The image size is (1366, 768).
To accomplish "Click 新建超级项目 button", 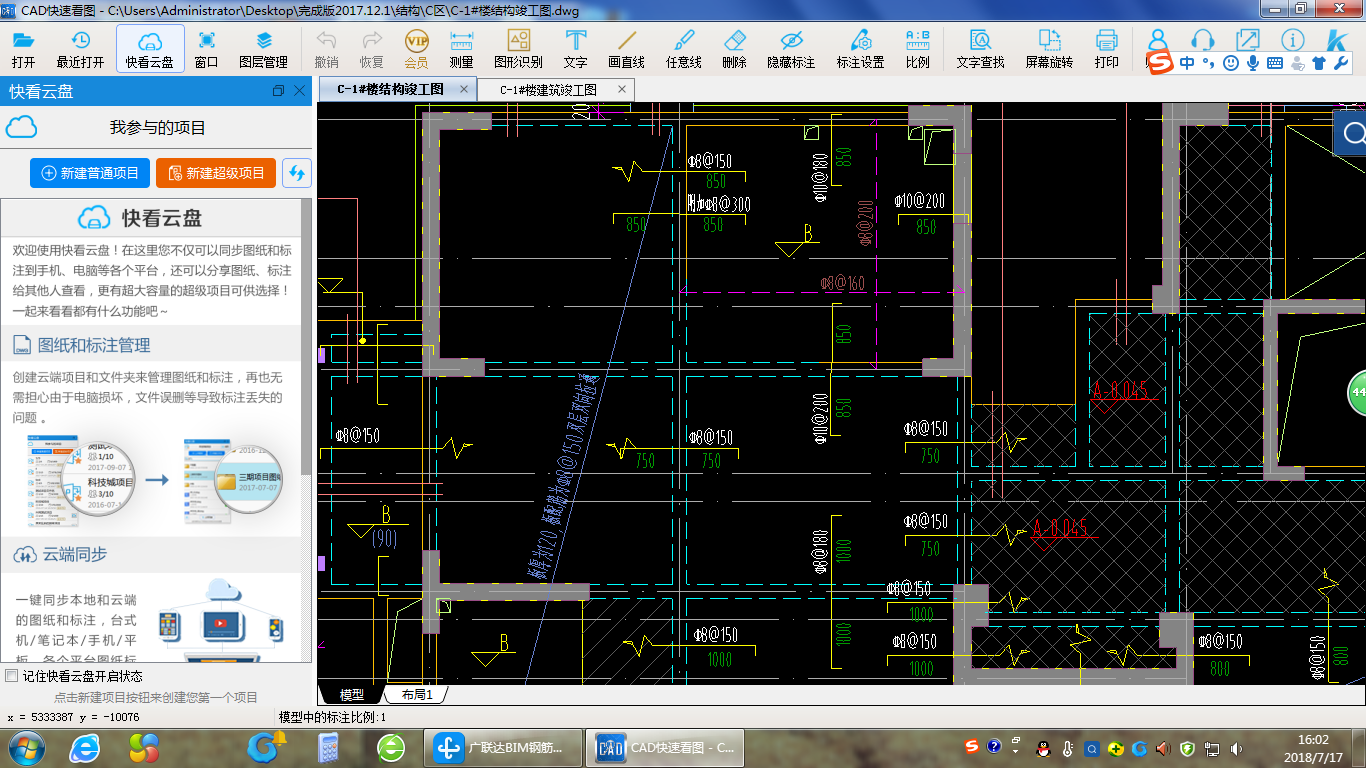I will (x=216, y=173).
